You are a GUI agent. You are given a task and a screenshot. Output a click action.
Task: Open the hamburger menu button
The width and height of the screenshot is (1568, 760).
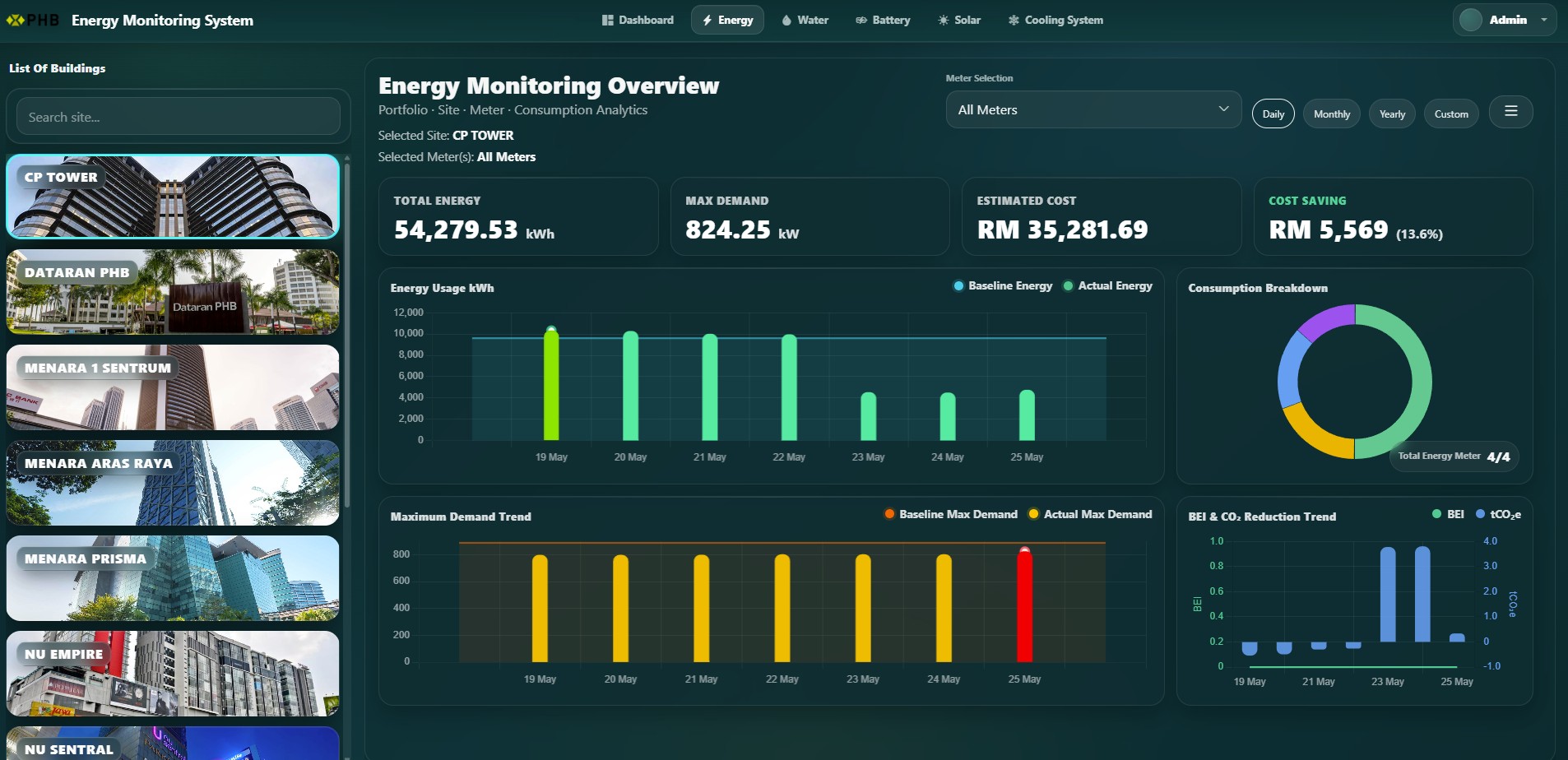[x=1511, y=112]
